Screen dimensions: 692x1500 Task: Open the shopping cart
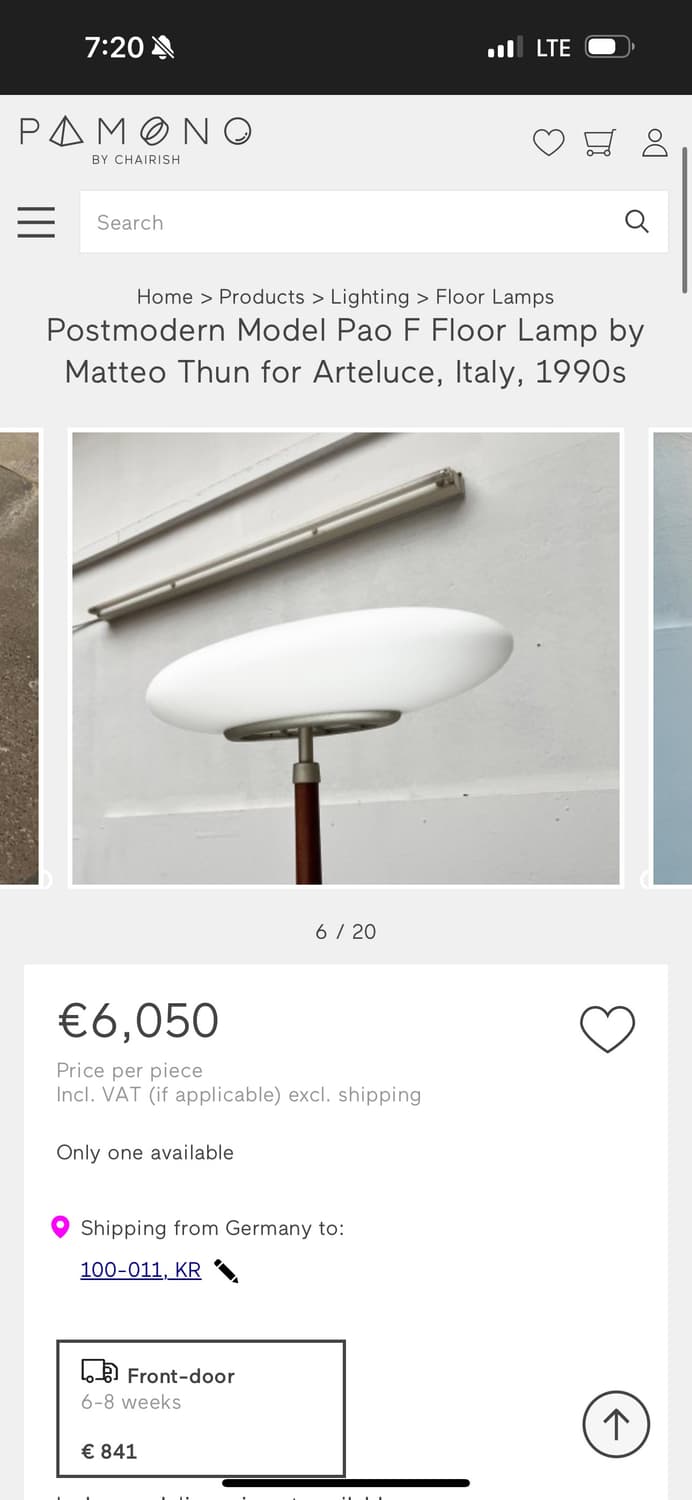point(600,143)
